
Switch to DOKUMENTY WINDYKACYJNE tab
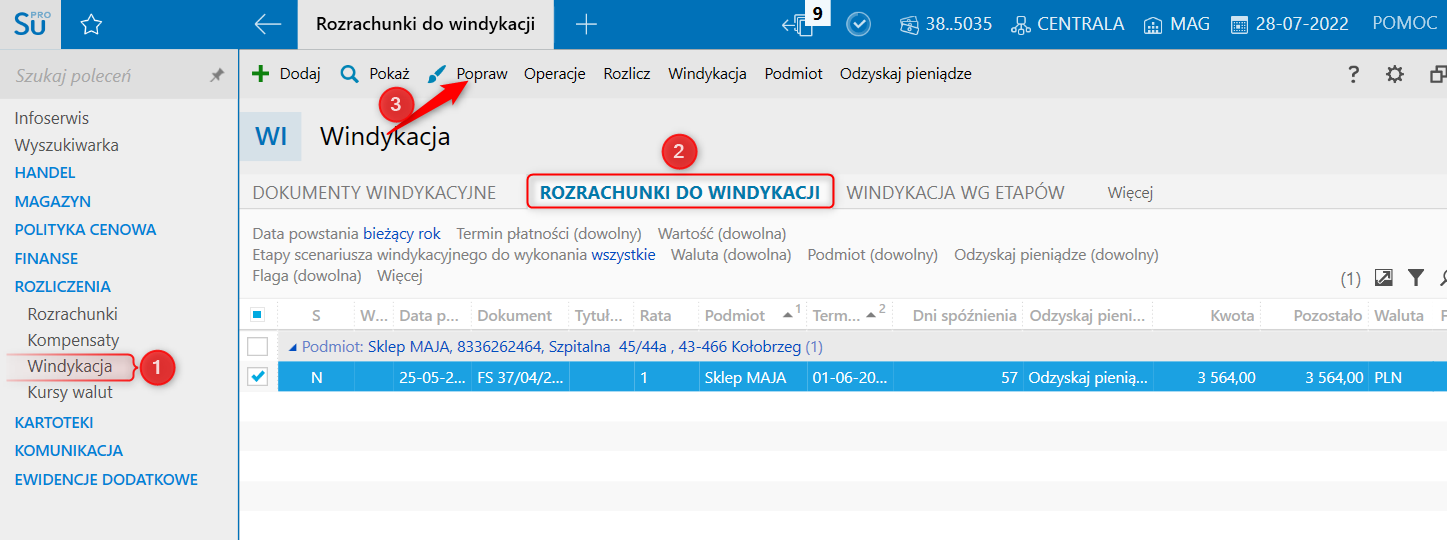(374, 193)
